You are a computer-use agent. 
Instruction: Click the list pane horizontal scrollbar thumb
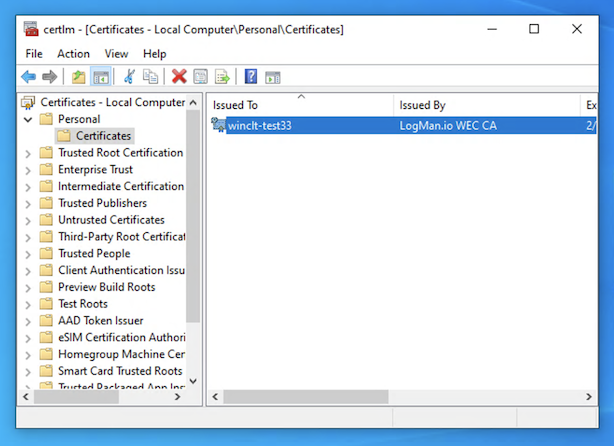click(x=306, y=397)
